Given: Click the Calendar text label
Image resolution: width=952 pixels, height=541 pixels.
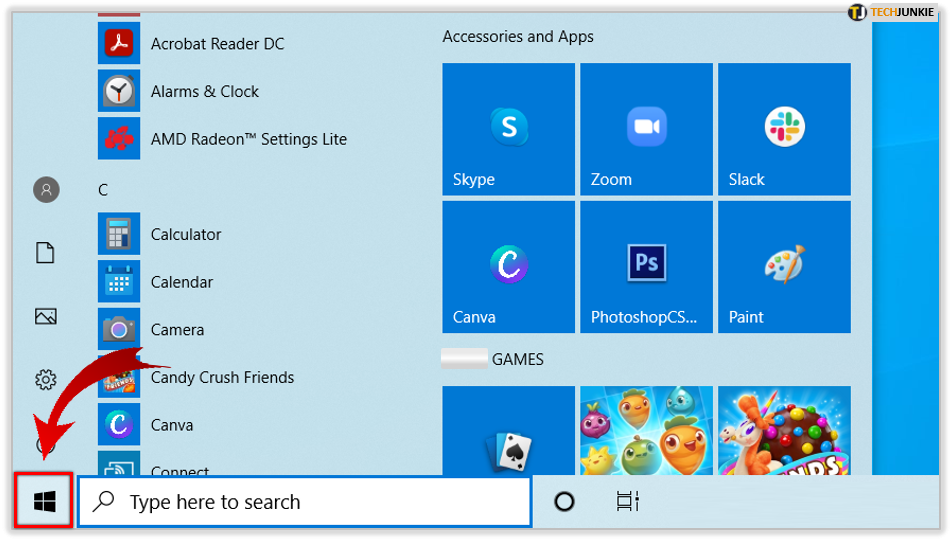Looking at the screenshot, I should coord(182,282).
